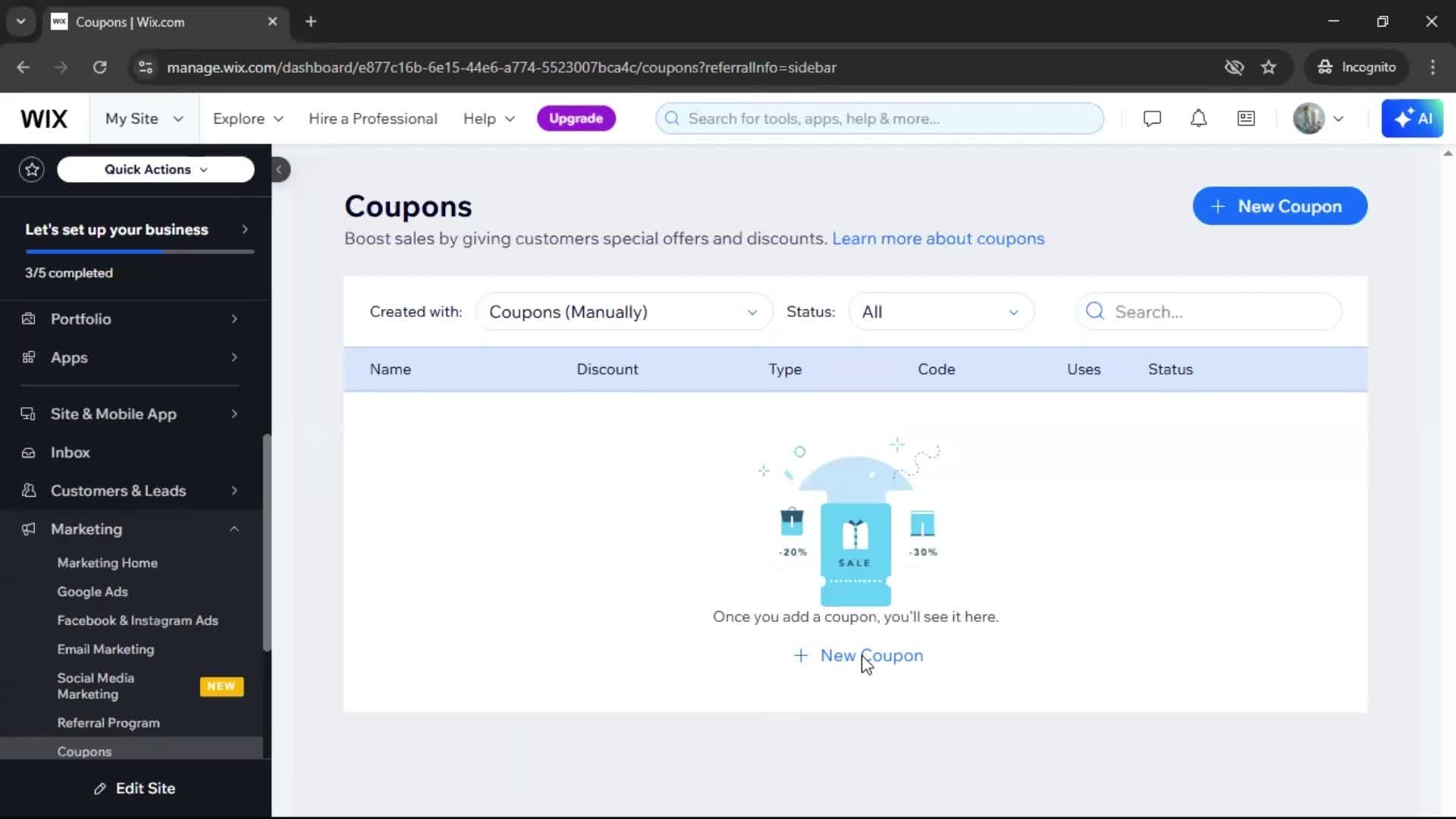Screen dimensions: 1456x819
Task: Expand the Apps section chevron
Action: click(234, 357)
